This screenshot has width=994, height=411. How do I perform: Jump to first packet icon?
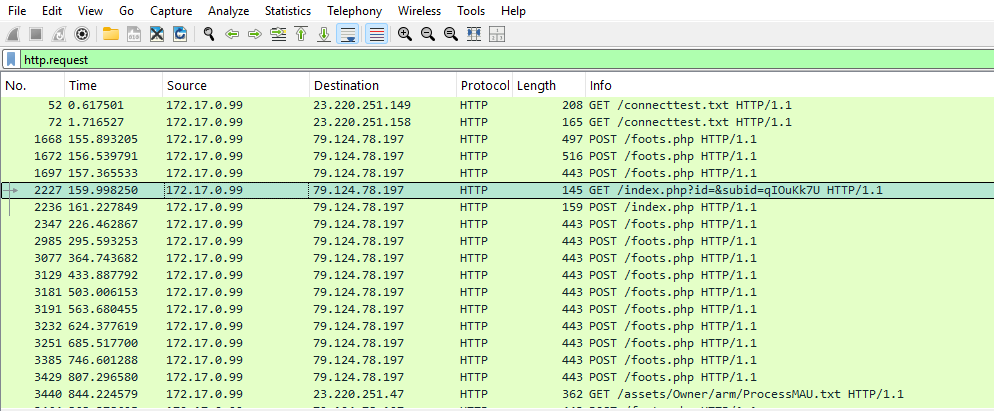[x=301, y=34]
